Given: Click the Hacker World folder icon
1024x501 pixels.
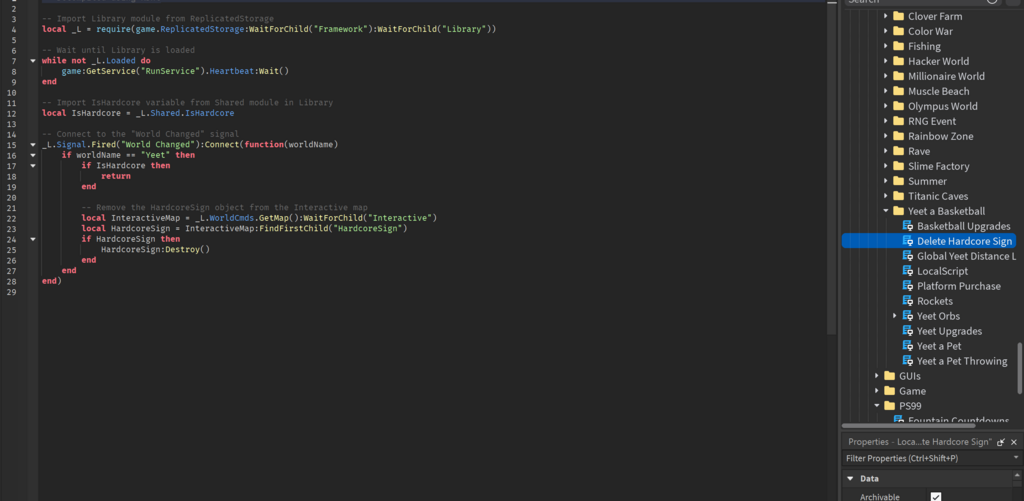Looking at the screenshot, I should pyautogui.click(x=898, y=61).
